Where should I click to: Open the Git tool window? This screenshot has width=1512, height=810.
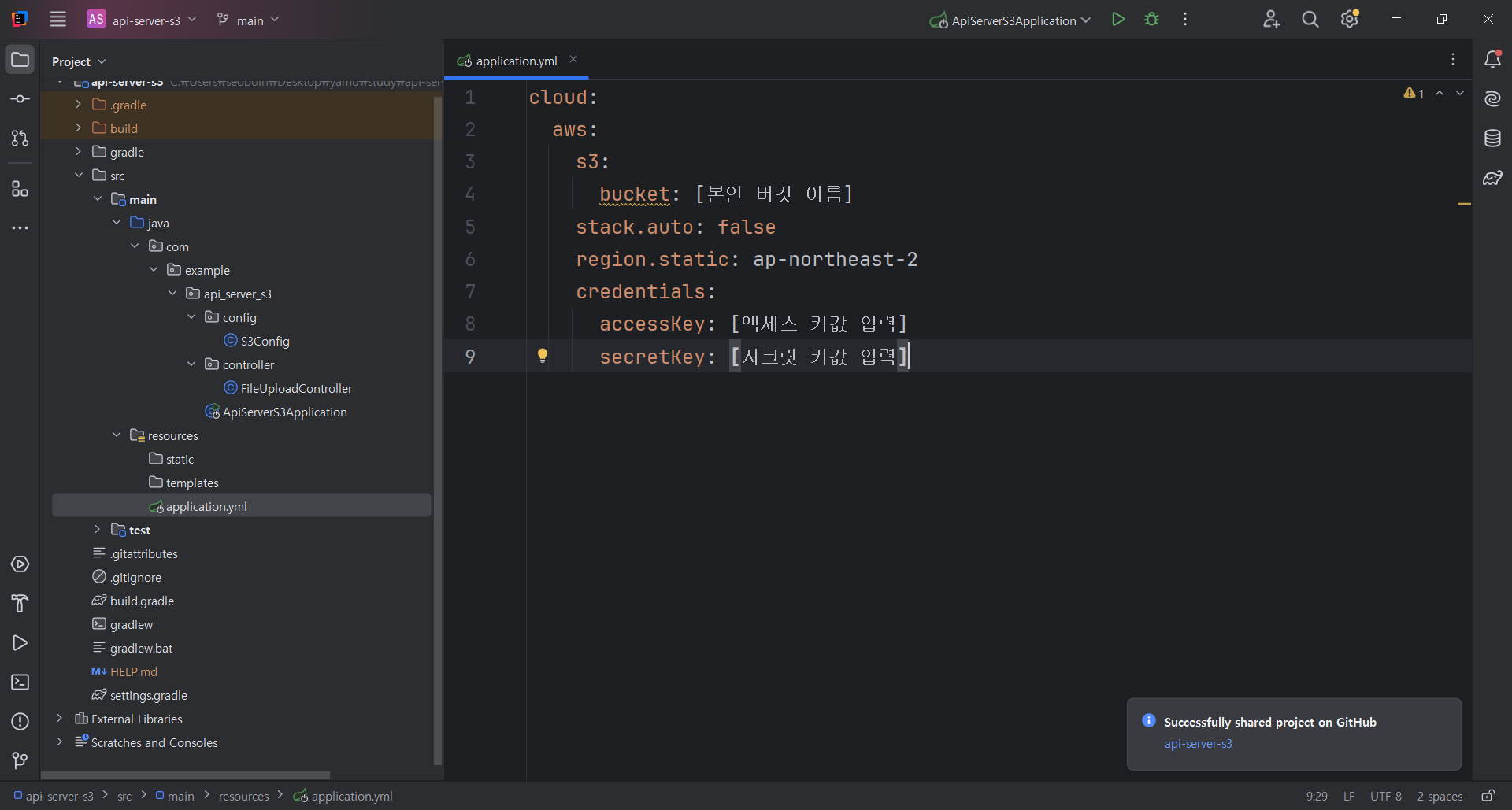pyautogui.click(x=20, y=760)
